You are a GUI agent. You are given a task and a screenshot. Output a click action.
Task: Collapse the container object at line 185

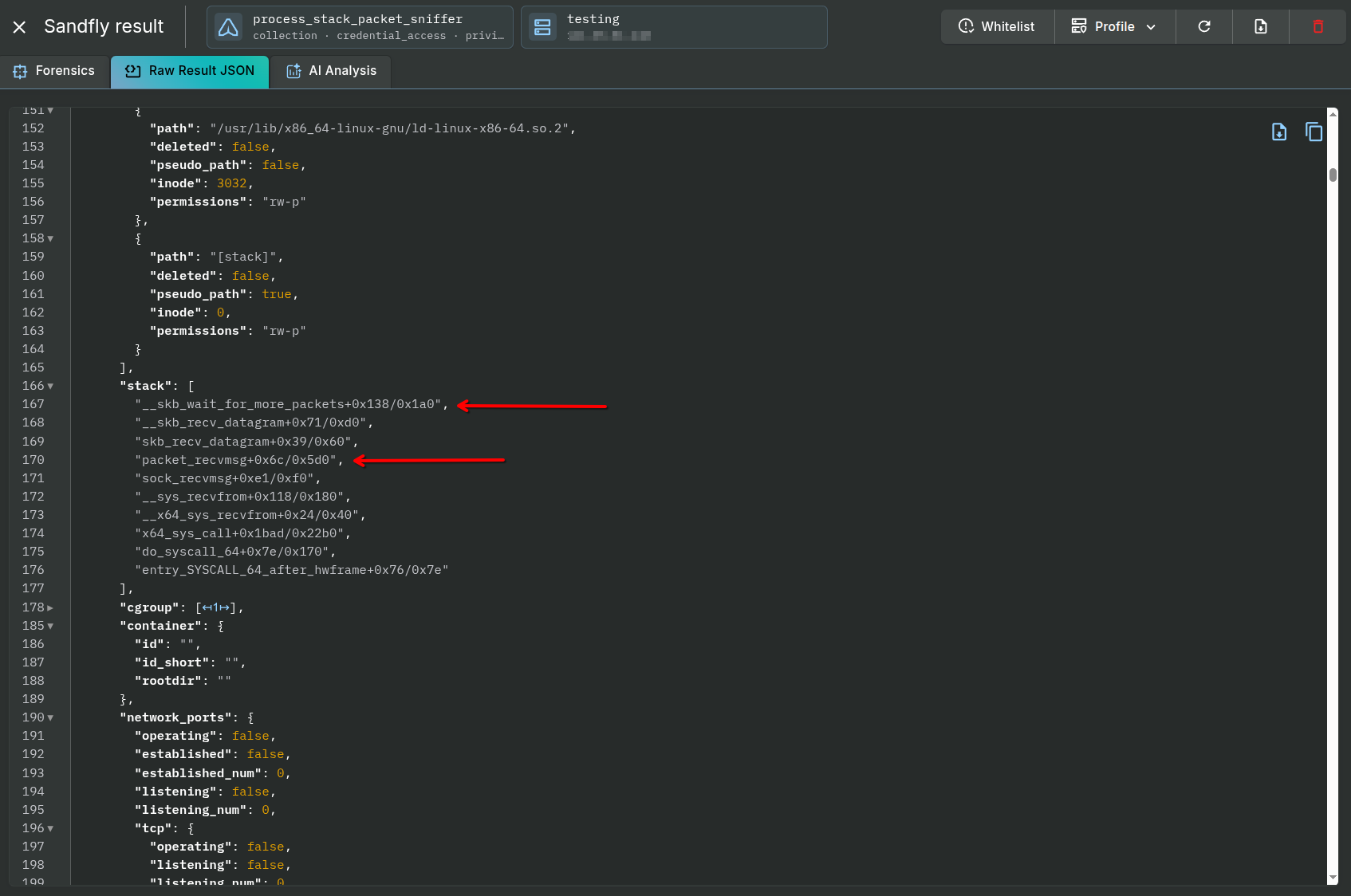click(x=50, y=626)
